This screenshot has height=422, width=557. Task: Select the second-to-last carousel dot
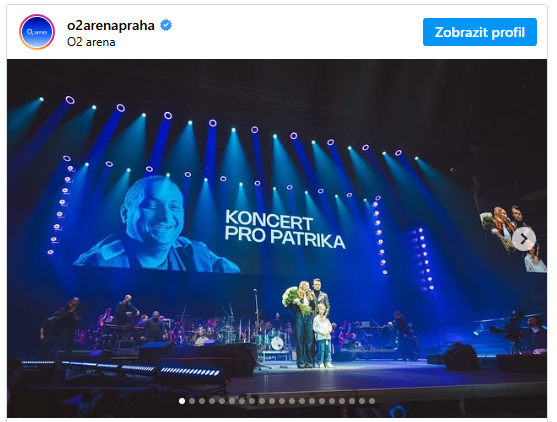pyautogui.click(x=362, y=401)
